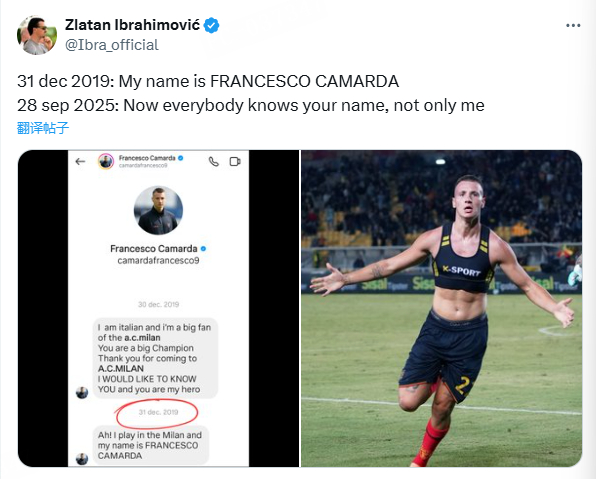The image size is (596, 479).
Task: Click Zlatan Ibrahimović's profile avatar
Action: [36, 35]
